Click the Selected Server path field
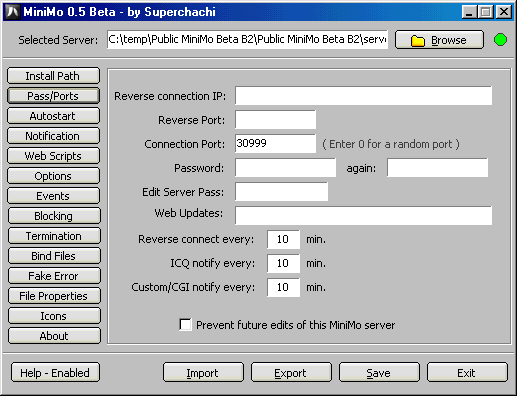The image size is (517, 396). [x=247, y=39]
